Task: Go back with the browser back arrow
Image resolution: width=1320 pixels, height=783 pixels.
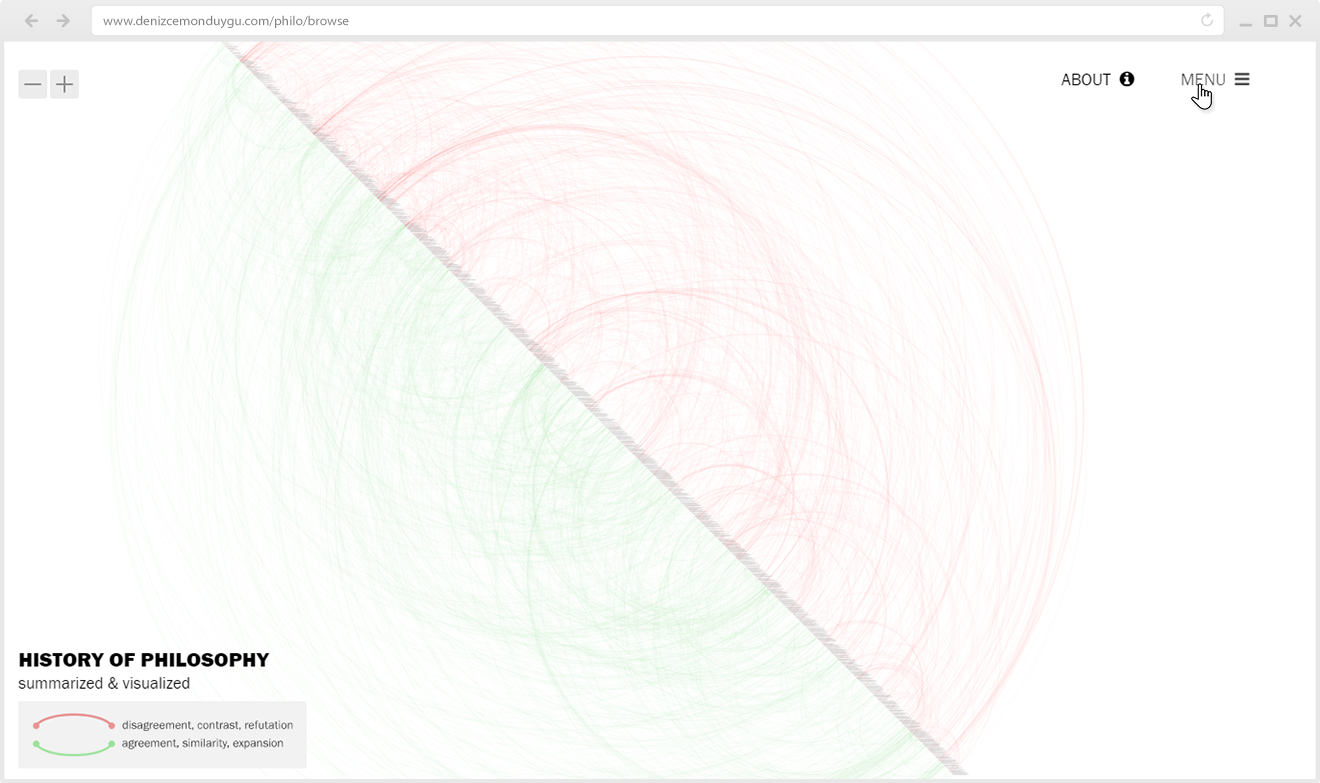Action: [32, 20]
